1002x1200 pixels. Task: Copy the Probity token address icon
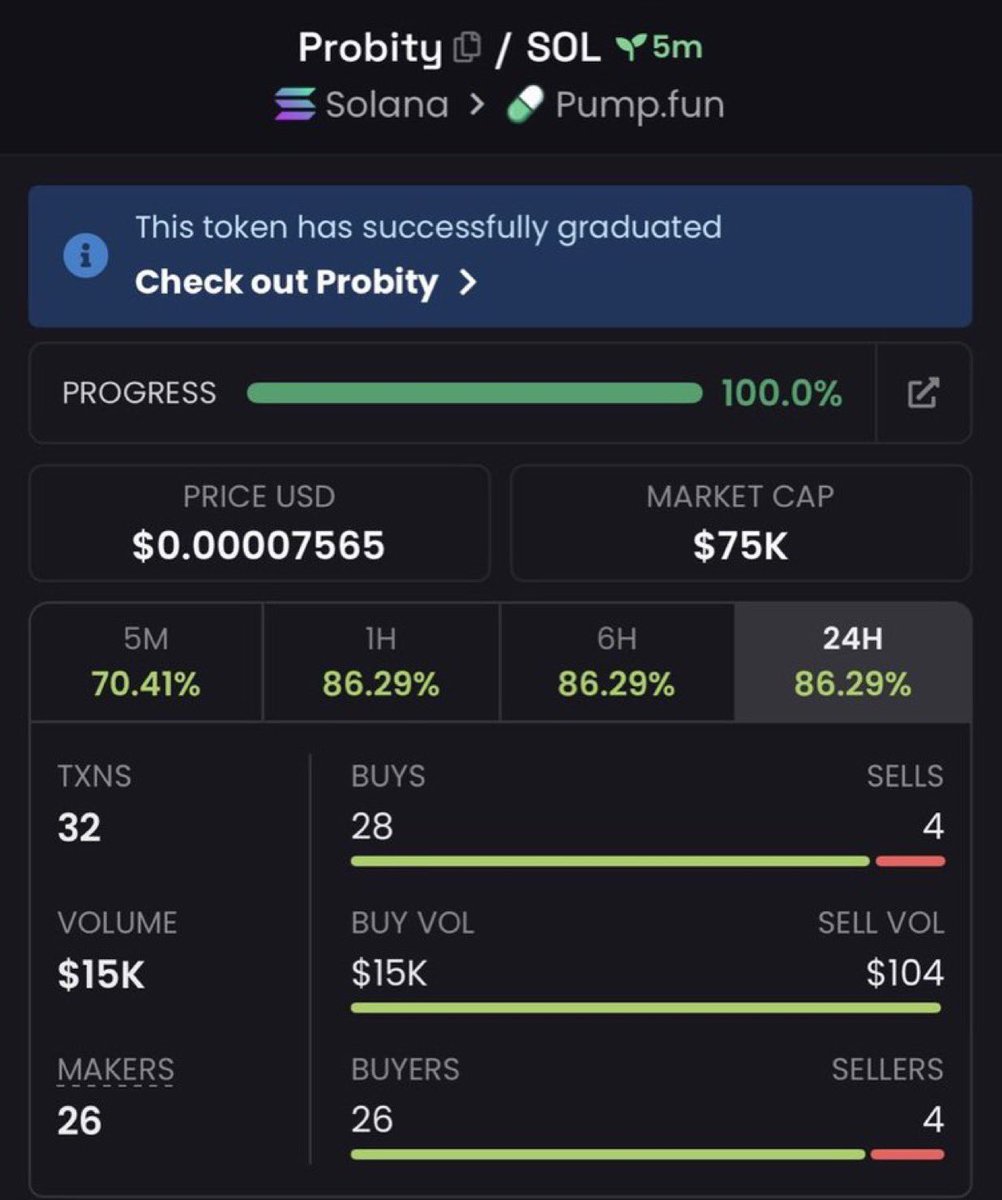tap(467, 47)
